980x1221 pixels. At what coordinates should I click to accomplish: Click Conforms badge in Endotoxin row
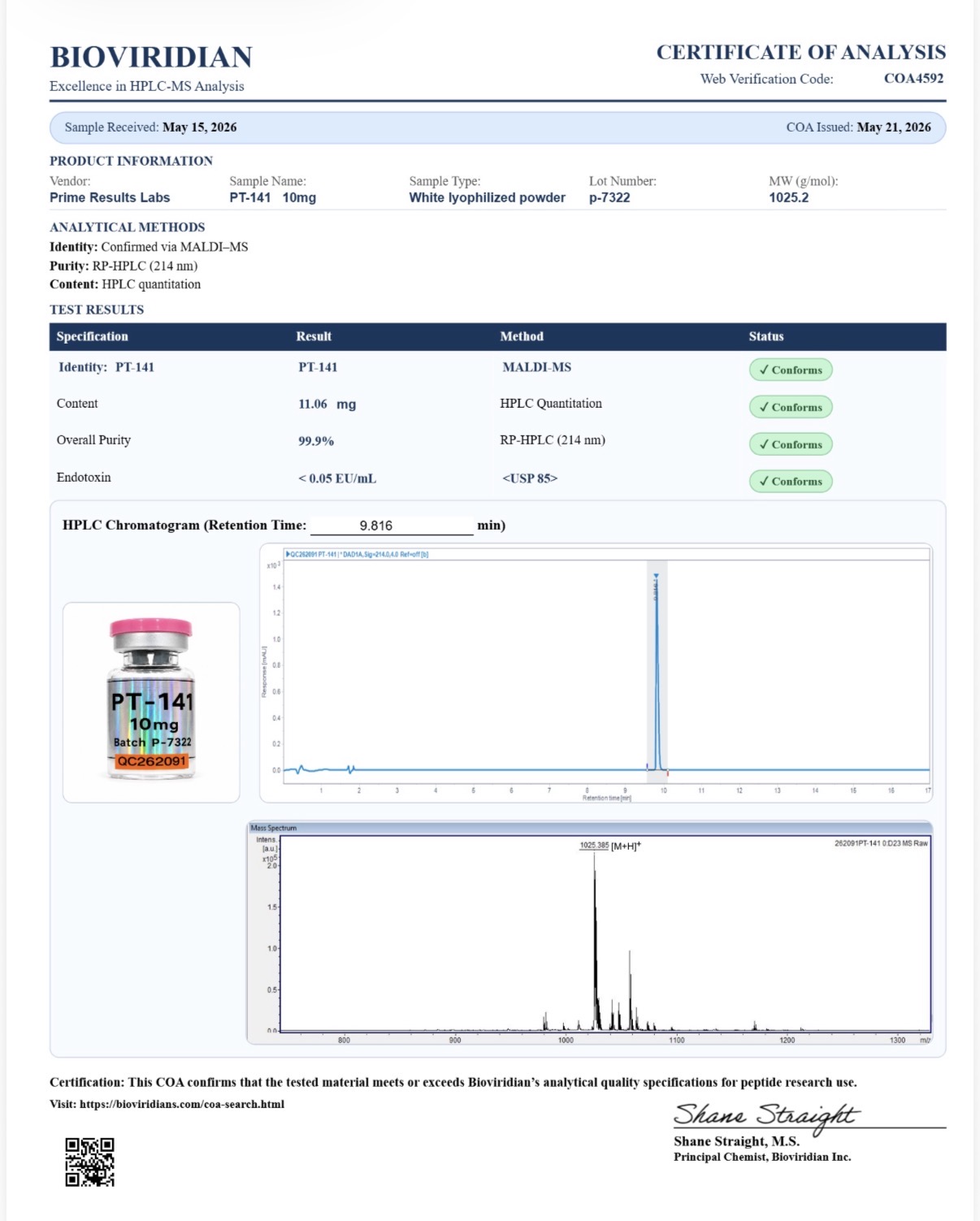(x=791, y=481)
